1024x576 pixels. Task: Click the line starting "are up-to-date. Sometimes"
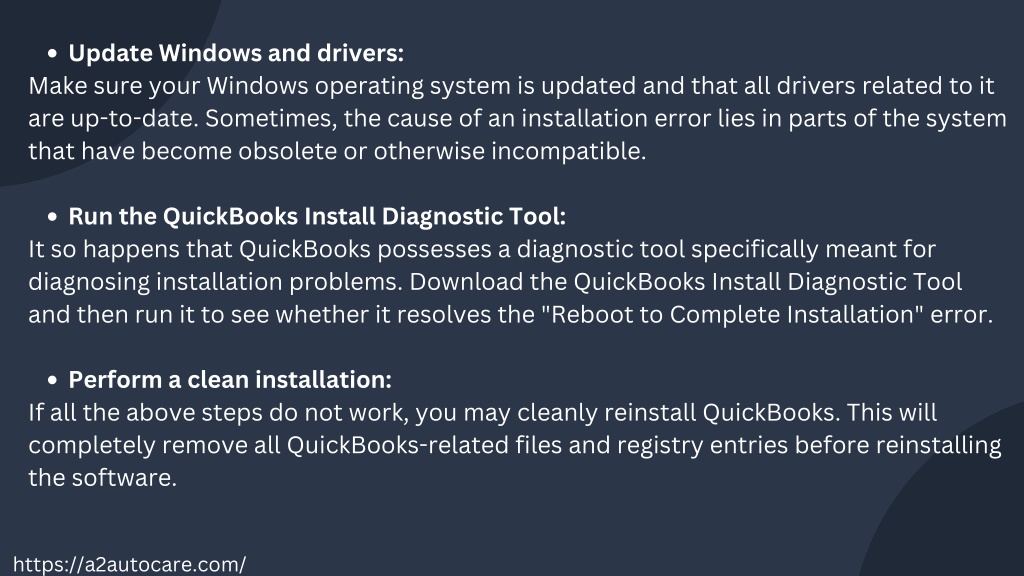point(517,118)
